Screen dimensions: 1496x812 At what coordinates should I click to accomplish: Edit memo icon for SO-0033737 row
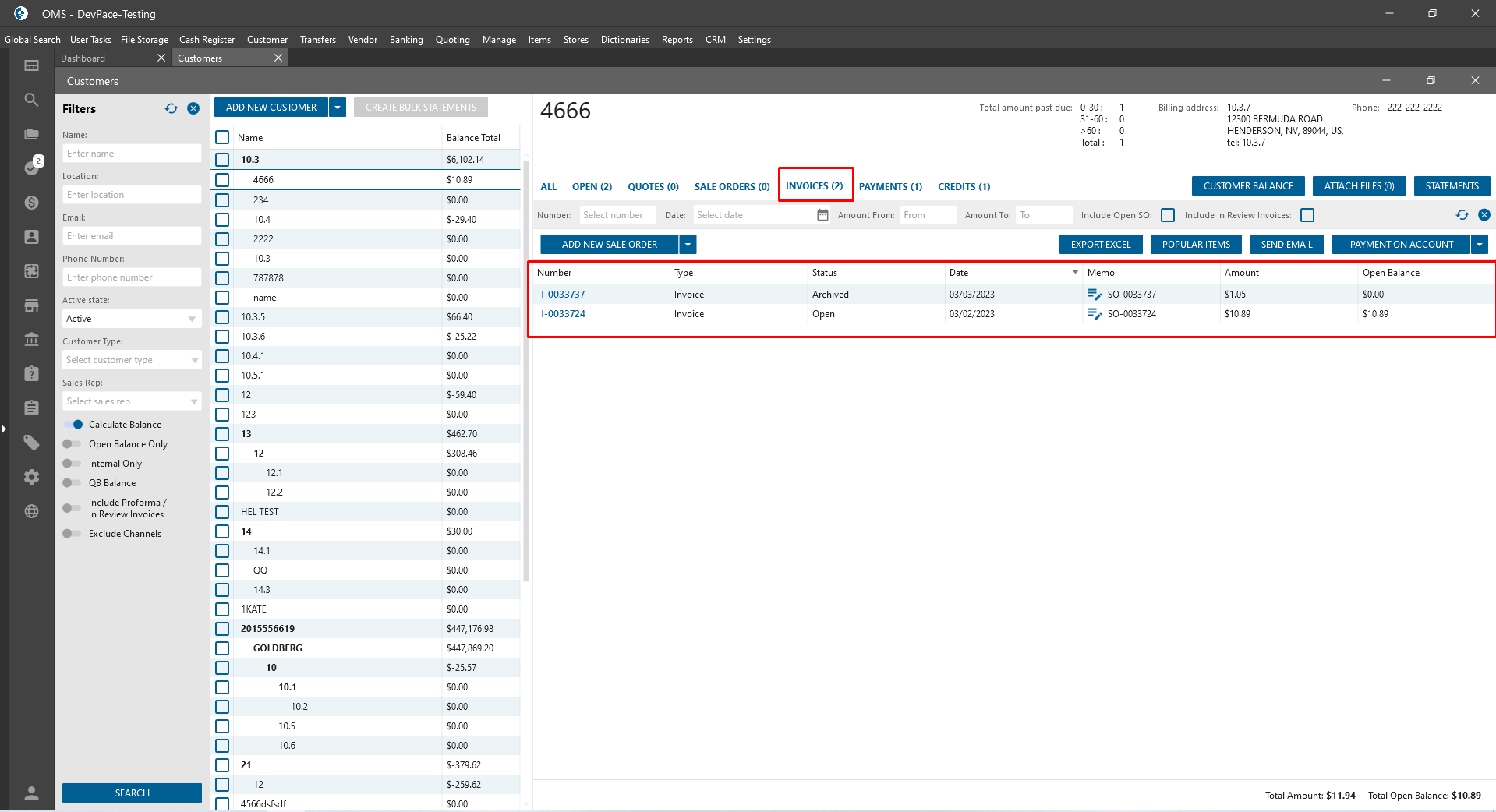point(1095,295)
